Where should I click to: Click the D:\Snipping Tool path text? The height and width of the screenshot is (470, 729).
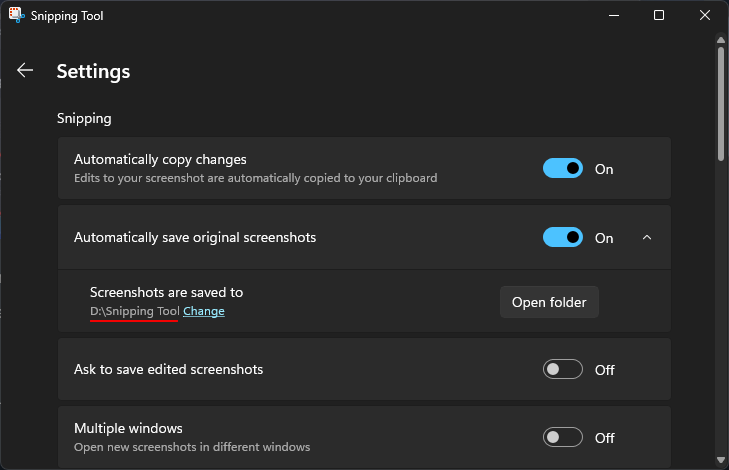(134, 312)
